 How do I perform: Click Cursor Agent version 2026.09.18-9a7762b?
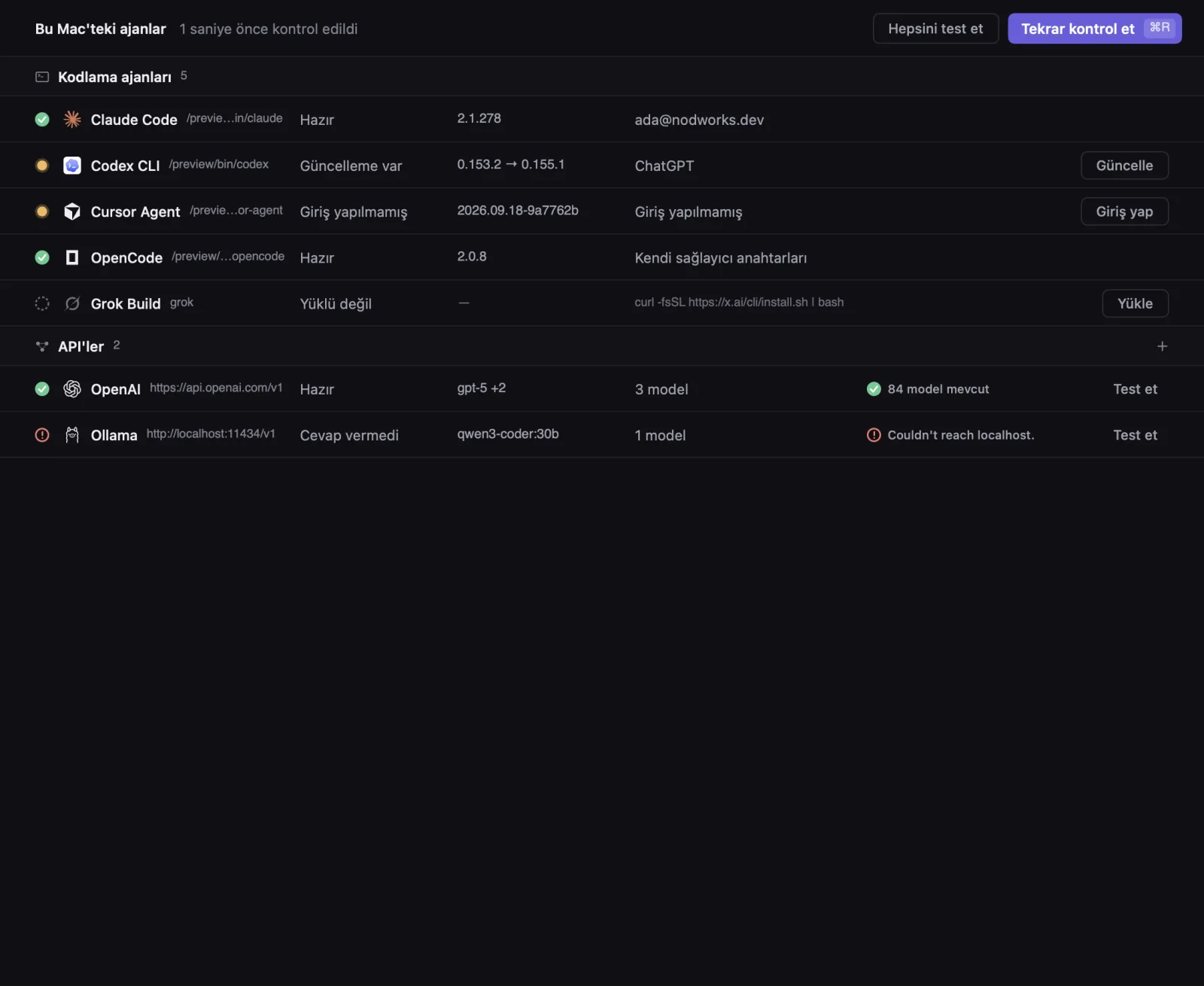[x=518, y=210]
